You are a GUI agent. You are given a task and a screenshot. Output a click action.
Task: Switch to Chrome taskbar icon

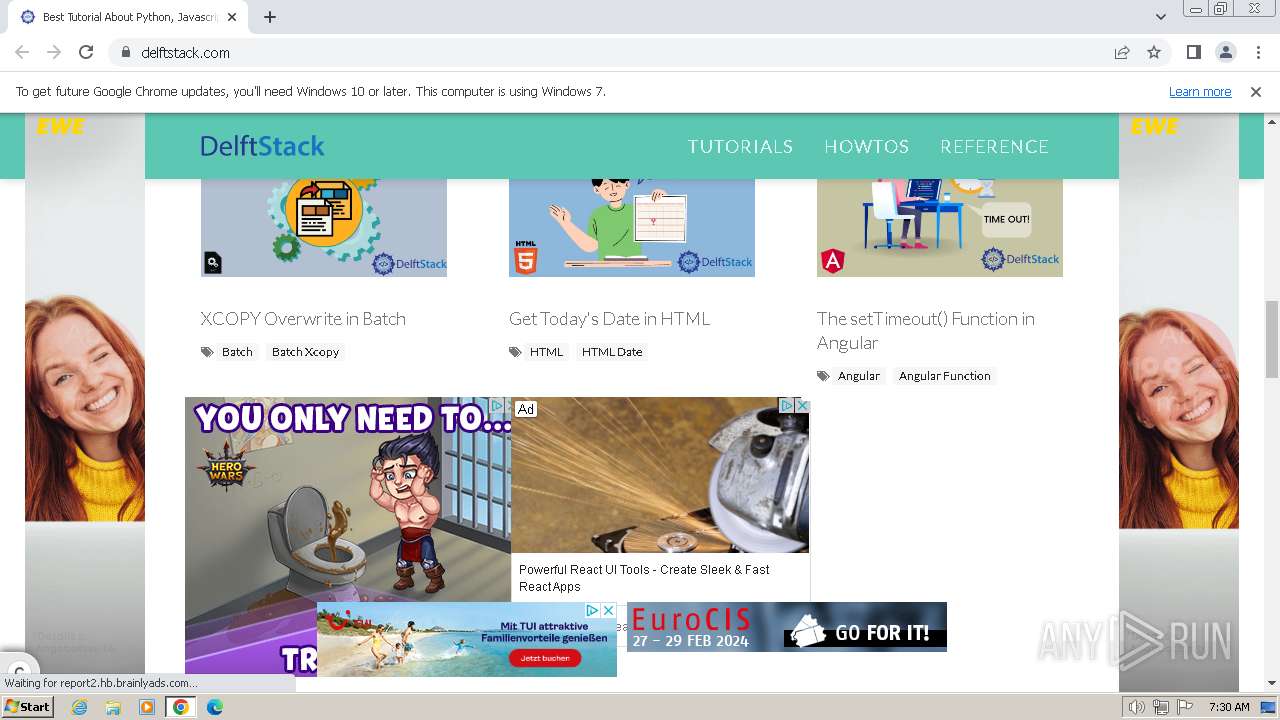(181, 707)
